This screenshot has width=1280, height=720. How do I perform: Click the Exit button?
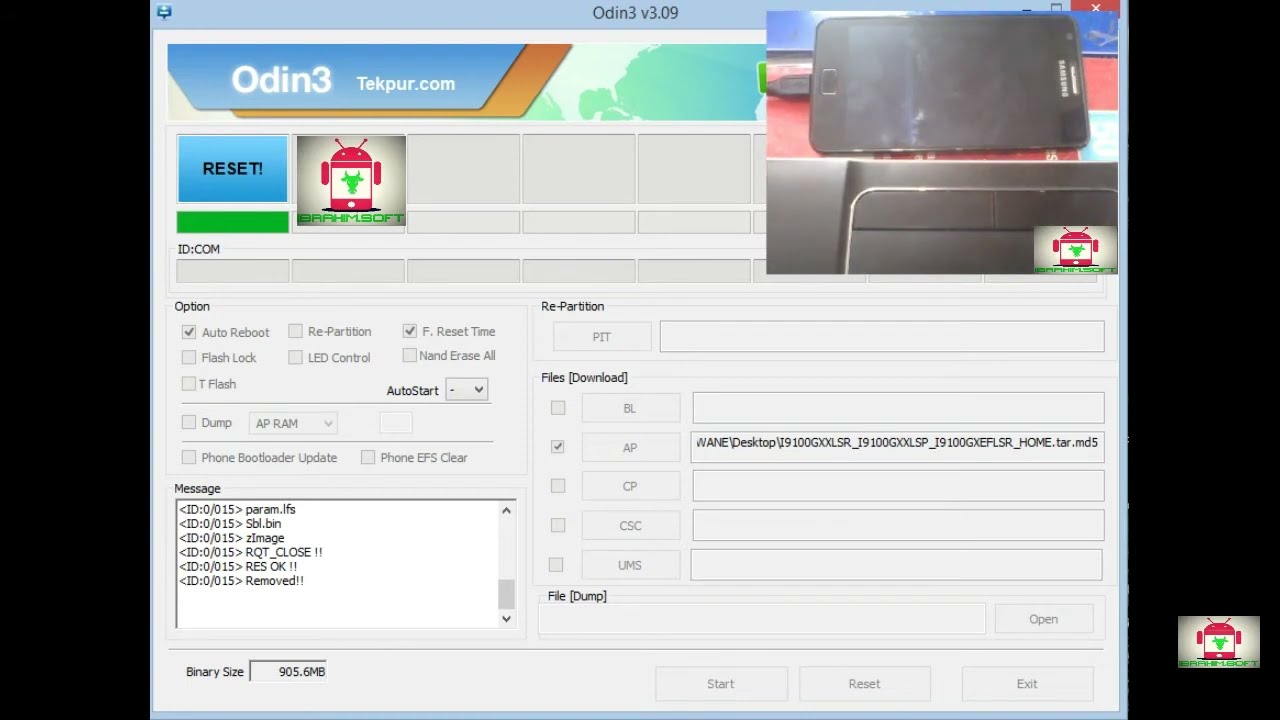(x=1027, y=684)
